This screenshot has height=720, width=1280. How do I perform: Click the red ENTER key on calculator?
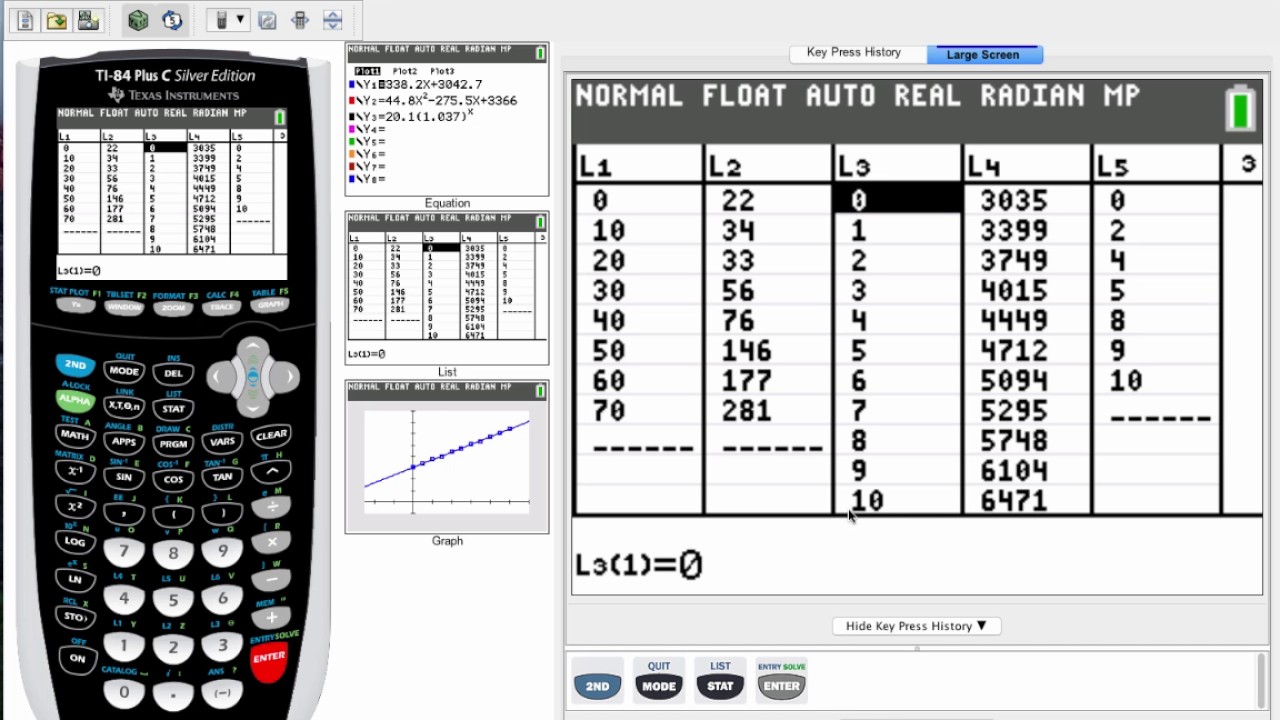tap(270, 659)
